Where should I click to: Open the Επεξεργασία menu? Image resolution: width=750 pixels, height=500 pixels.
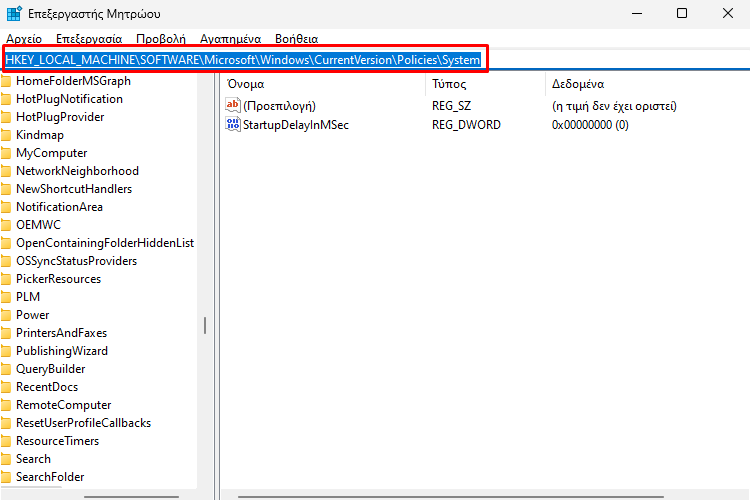coord(89,39)
